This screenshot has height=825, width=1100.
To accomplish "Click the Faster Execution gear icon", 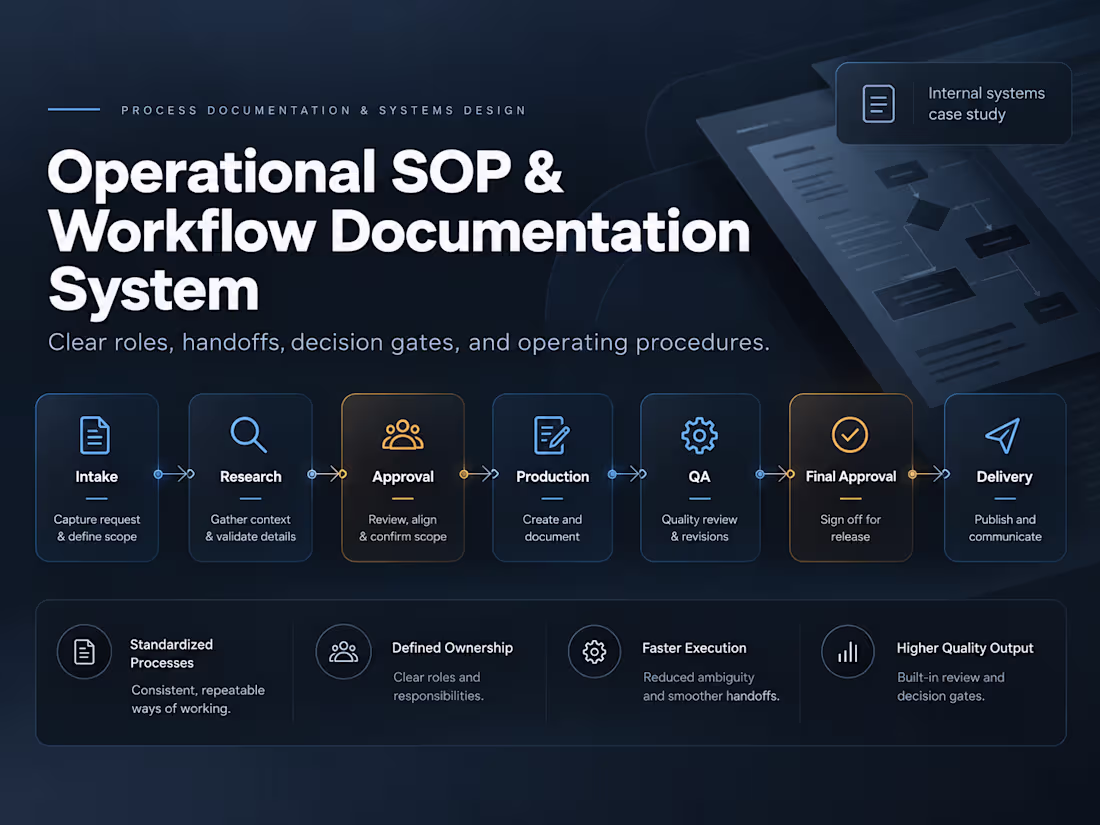I will click(x=594, y=652).
